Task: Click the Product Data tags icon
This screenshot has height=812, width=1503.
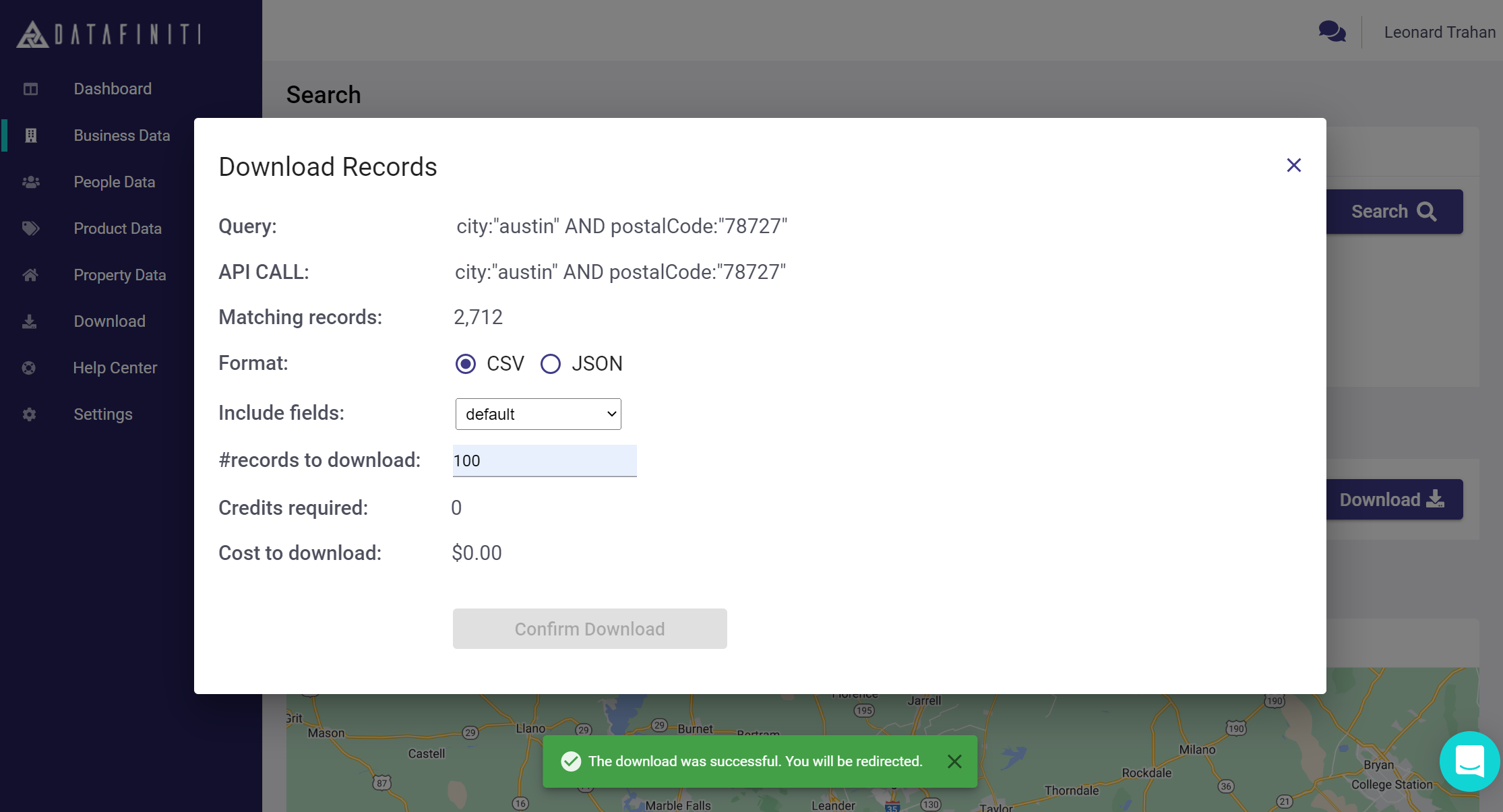Action: [30, 228]
